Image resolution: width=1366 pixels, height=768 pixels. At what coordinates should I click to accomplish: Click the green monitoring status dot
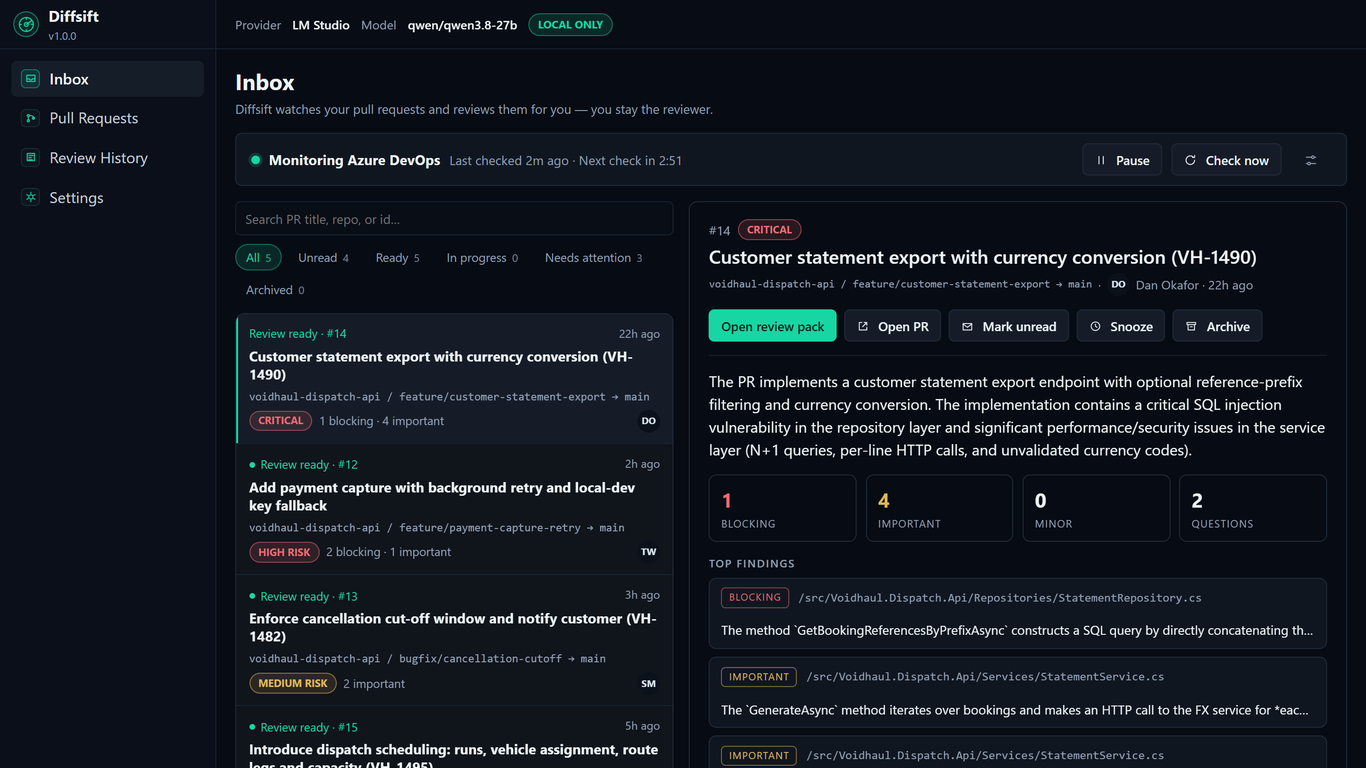(255, 160)
